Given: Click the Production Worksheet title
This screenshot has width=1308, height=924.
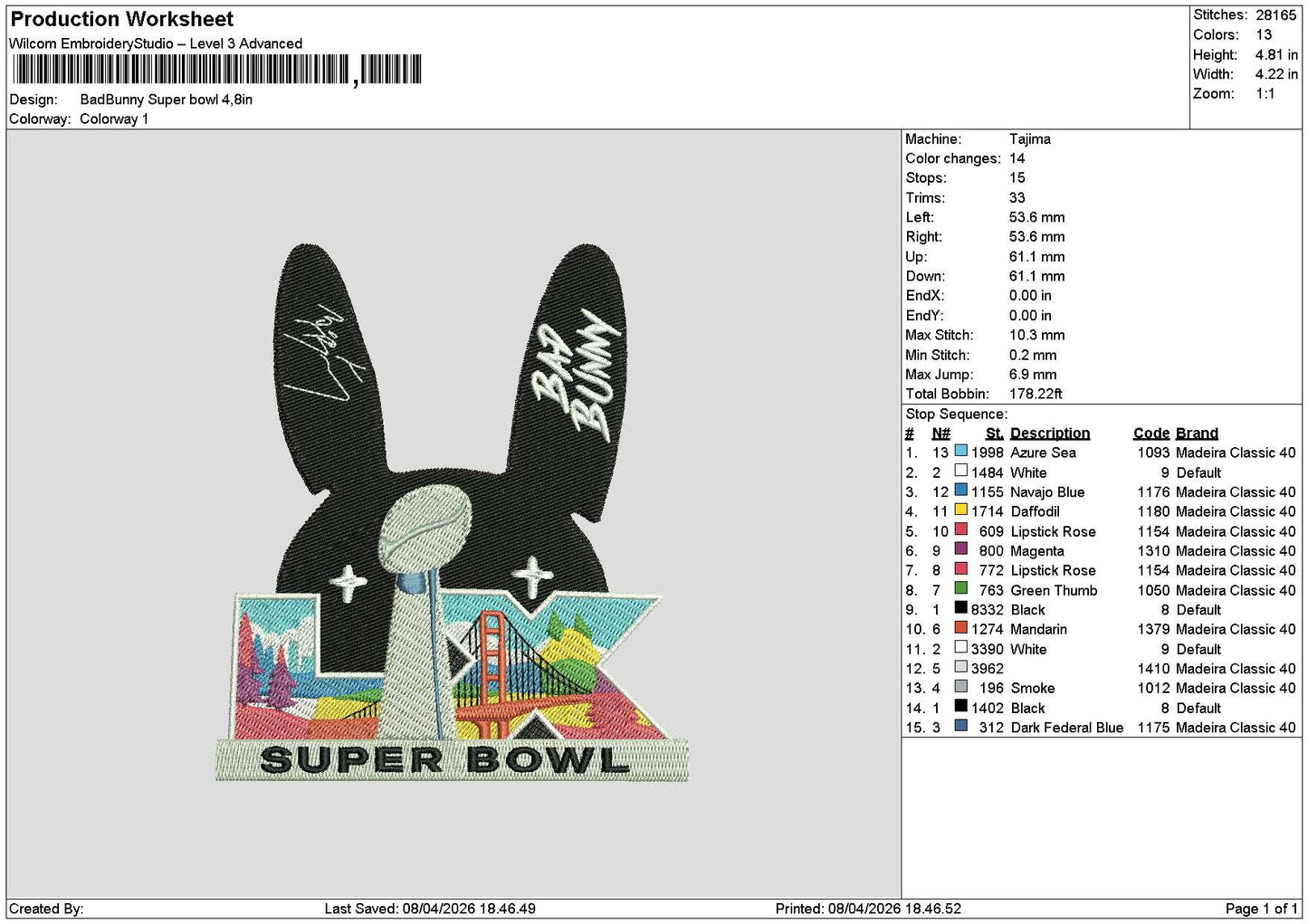Looking at the screenshot, I should tap(122, 19).
